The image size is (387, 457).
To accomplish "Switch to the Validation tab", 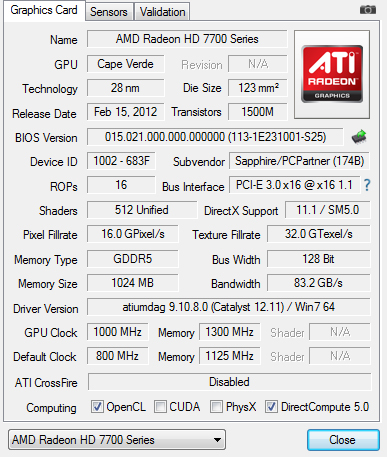I will (x=162, y=12).
